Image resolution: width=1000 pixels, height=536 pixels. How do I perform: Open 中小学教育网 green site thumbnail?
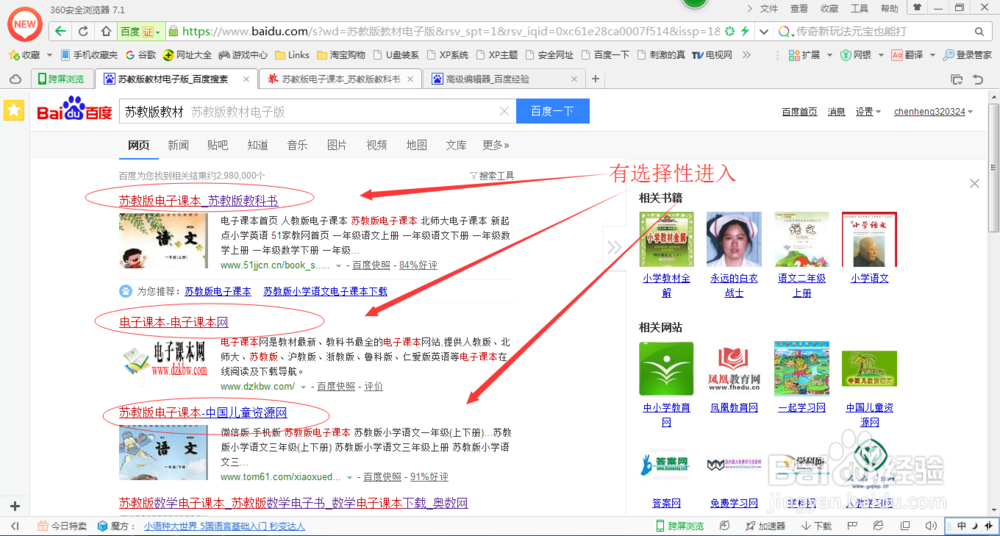pos(666,369)
